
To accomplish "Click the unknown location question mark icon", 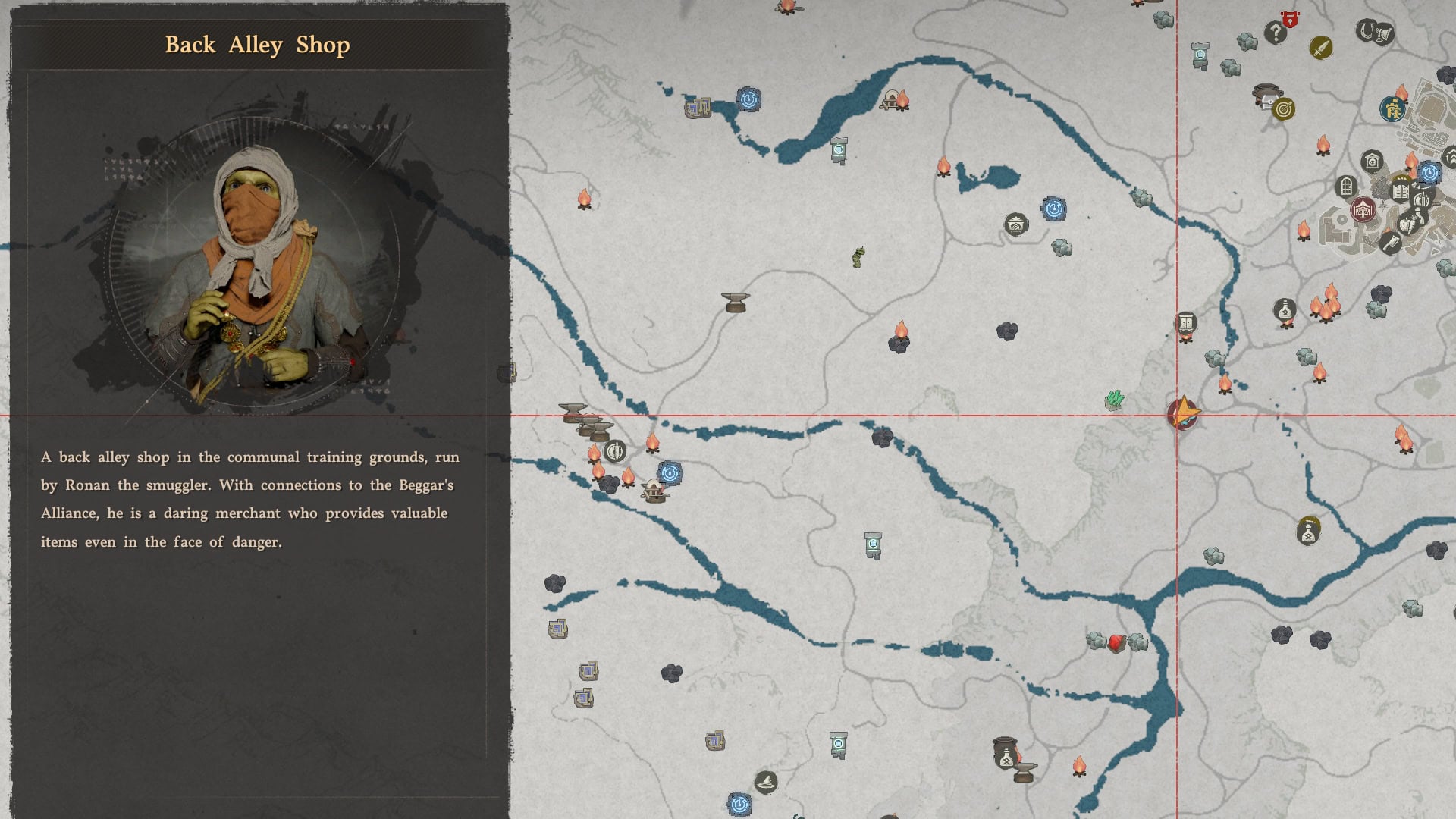I will click(x=1276, y=33).
